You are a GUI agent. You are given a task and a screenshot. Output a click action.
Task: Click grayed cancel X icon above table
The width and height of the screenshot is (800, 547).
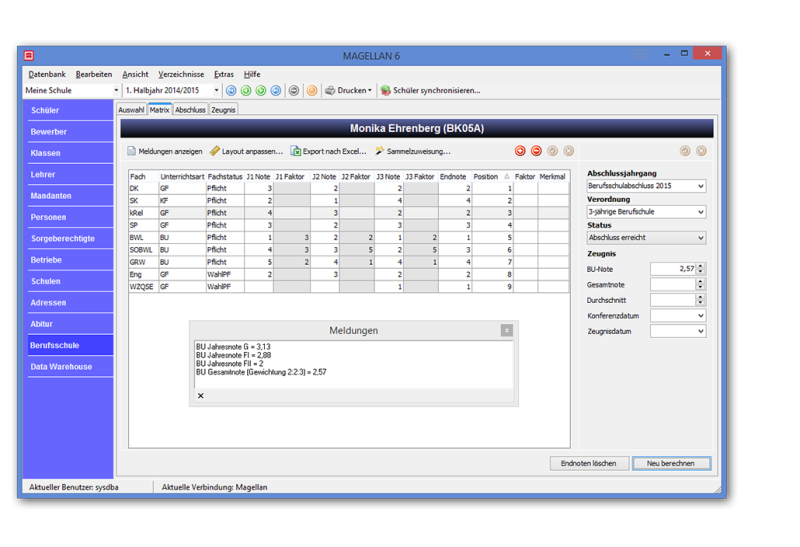pos(568,151)
